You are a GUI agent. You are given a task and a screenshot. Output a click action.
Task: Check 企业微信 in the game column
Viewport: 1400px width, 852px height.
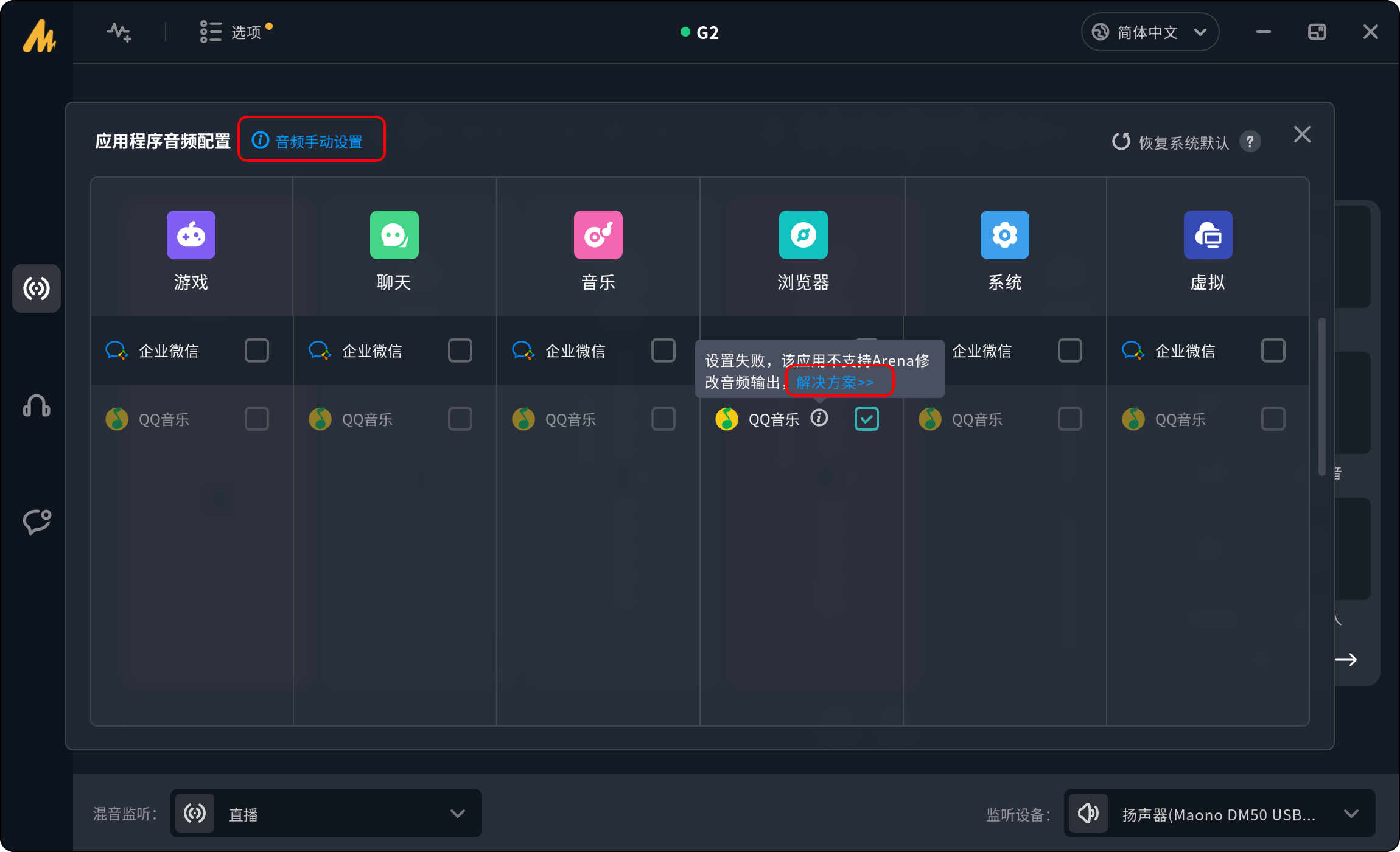click(256, 351)
